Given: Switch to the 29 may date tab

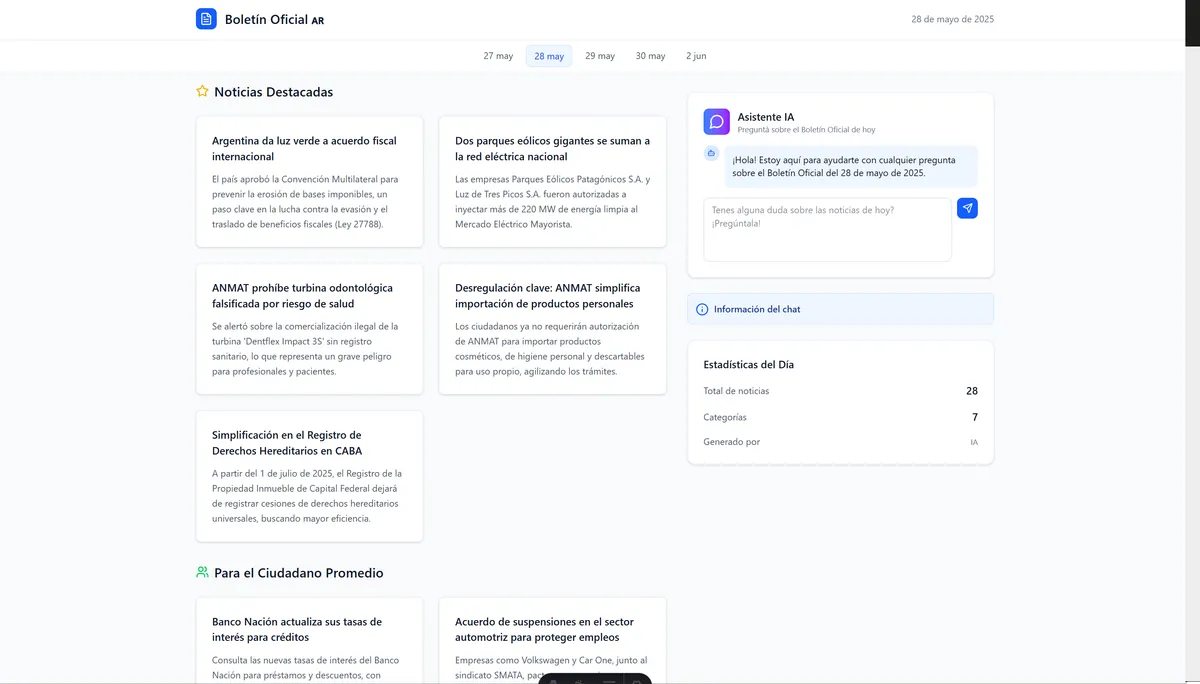Looking at the screenshot, I should [600, 56].
